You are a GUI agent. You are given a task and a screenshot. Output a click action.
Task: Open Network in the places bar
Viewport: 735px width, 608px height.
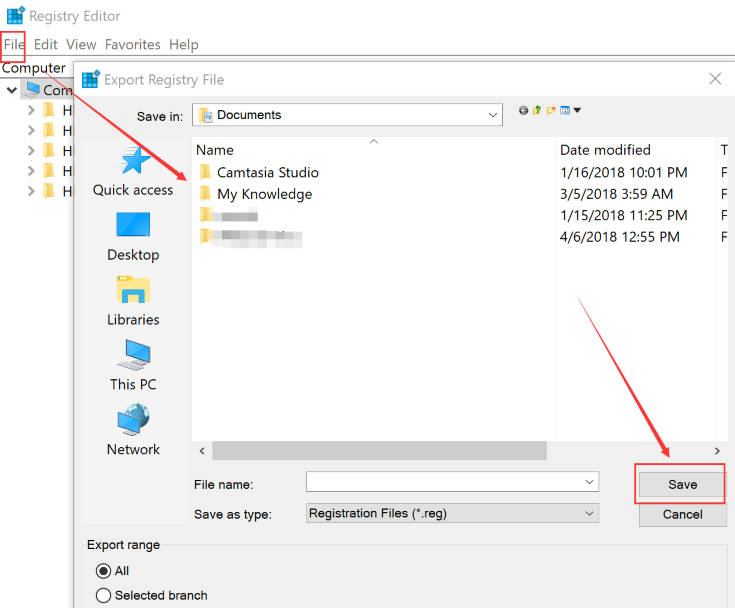(133, 431)
